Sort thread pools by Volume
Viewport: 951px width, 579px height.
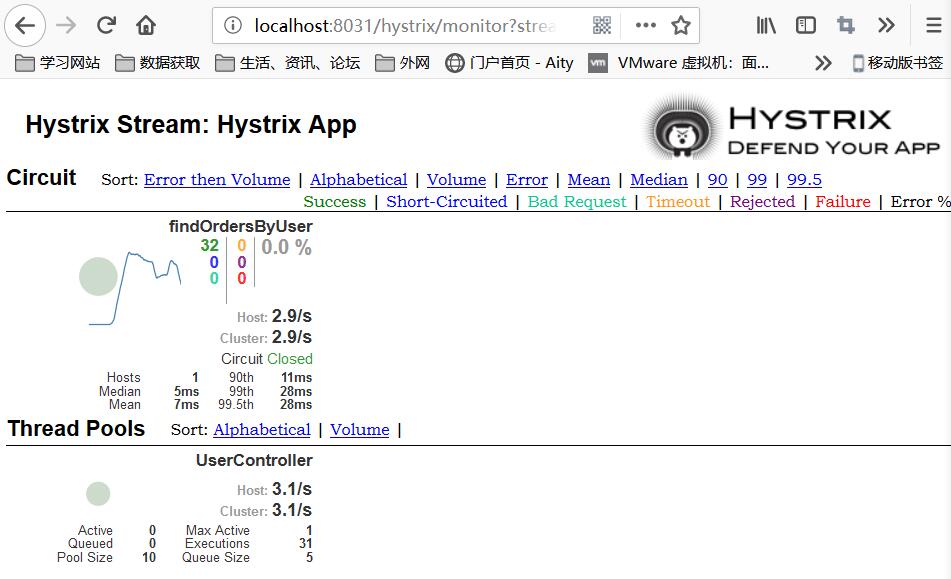tap(360, 430)
